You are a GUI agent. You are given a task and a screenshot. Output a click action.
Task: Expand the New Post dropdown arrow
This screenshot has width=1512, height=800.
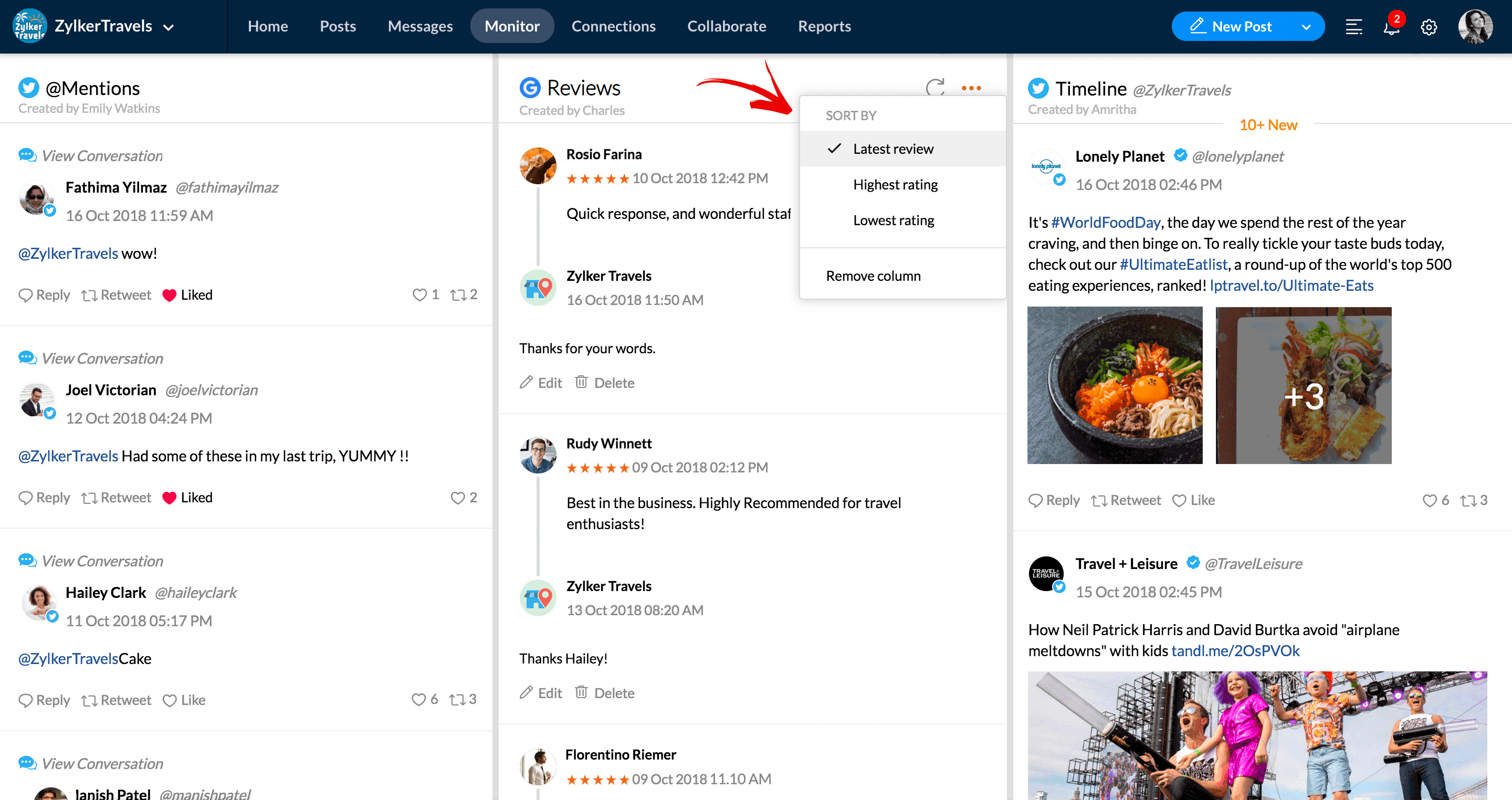point(1306,27)
